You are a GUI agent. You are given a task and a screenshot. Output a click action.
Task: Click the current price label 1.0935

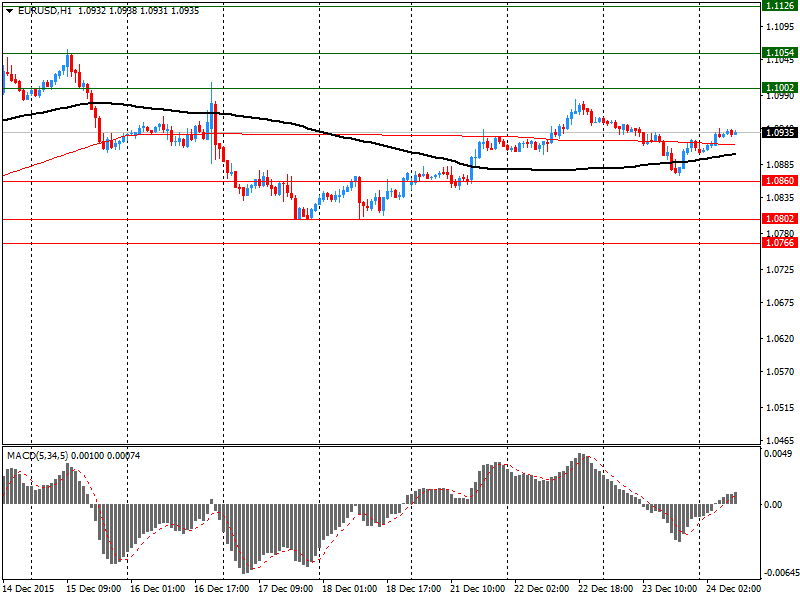[x=780, y=133]
